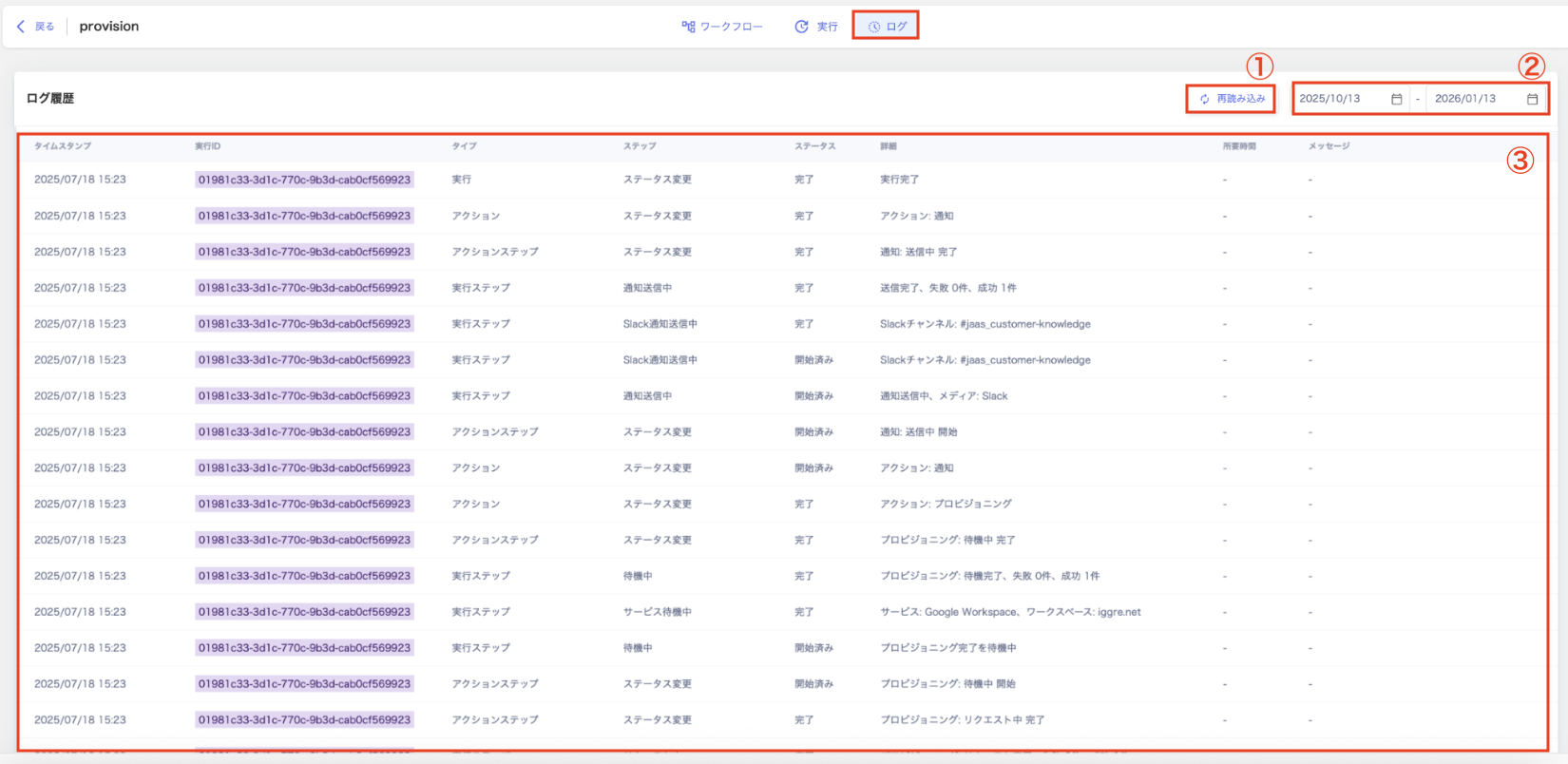The image size is (1568, 764).
Task: Open calendar icon beside 2026/01/13 date
Action: (x=1532, y=99)
